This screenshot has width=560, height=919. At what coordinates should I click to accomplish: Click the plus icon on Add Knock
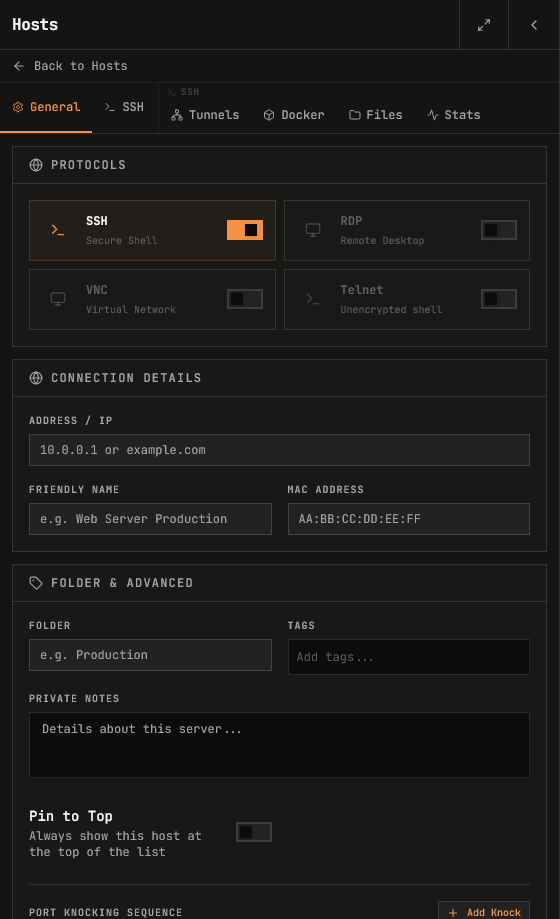(x=453, y=913)
